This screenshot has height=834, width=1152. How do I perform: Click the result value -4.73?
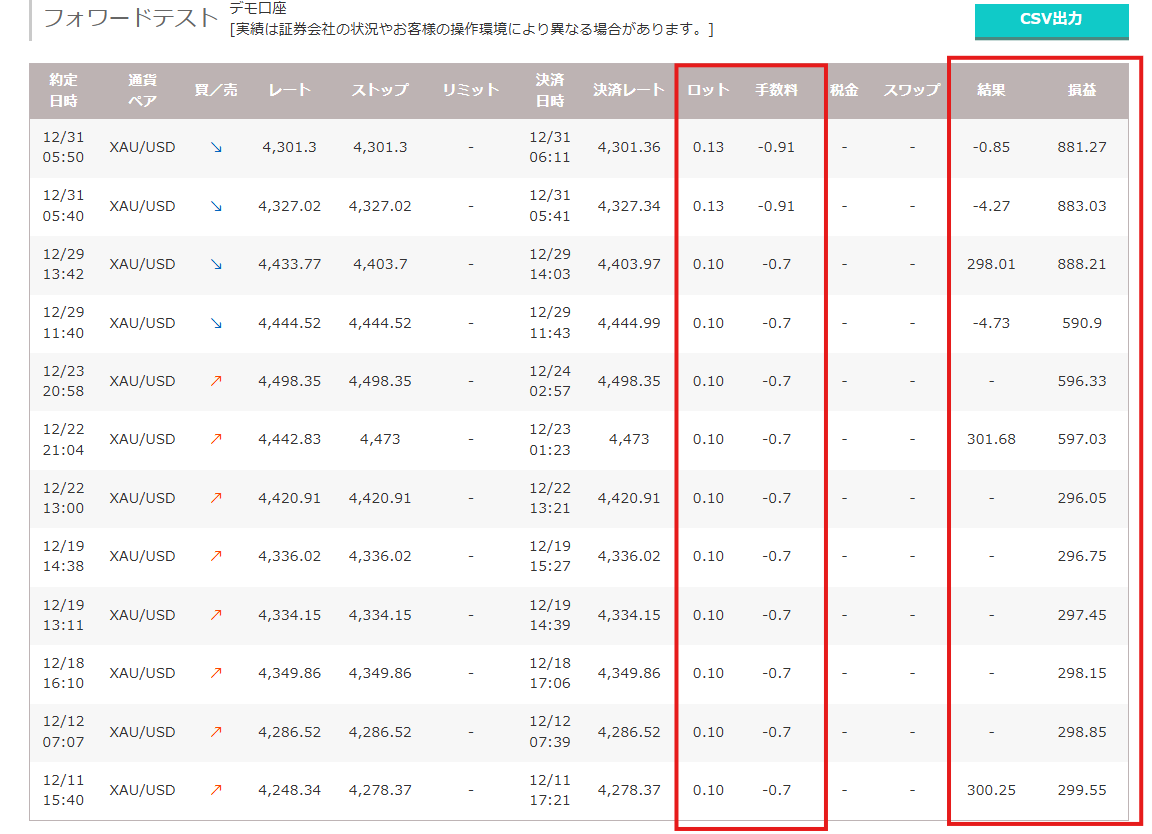pos(991,323)
